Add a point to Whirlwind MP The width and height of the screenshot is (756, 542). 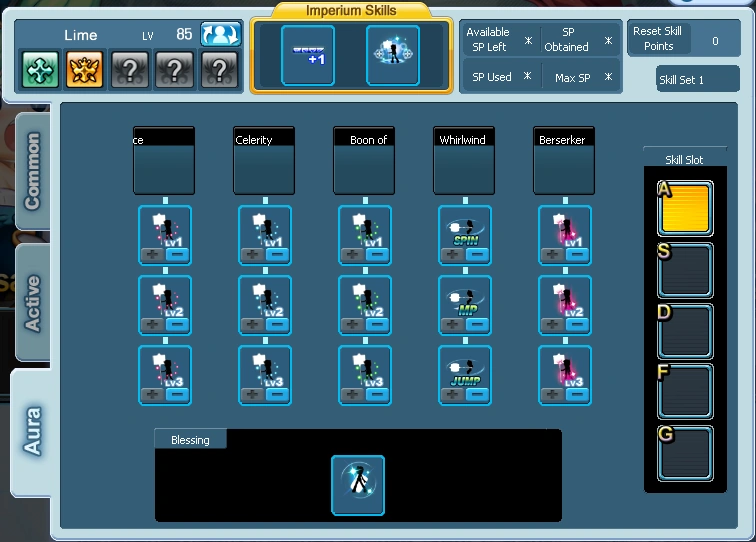(452, 325)
